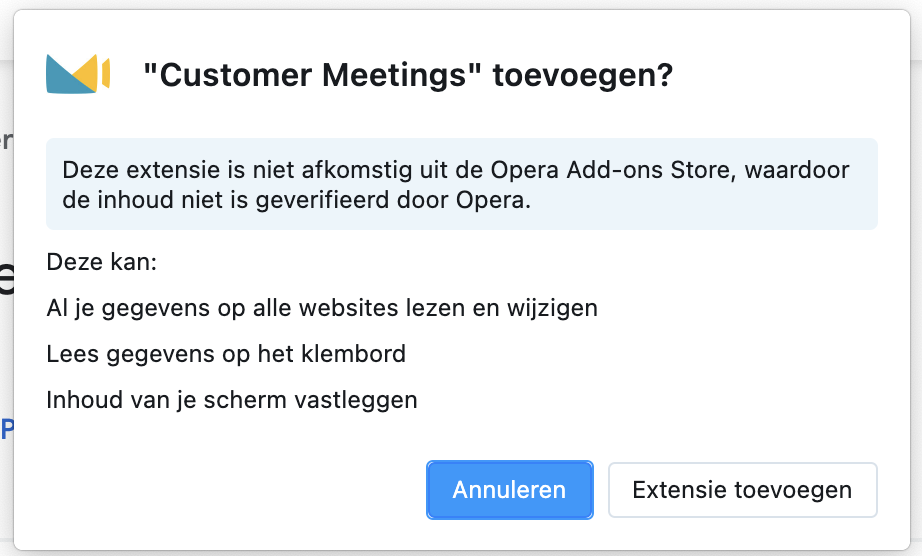Click the Customer Meetings extension icon

(x=78, y=74)
